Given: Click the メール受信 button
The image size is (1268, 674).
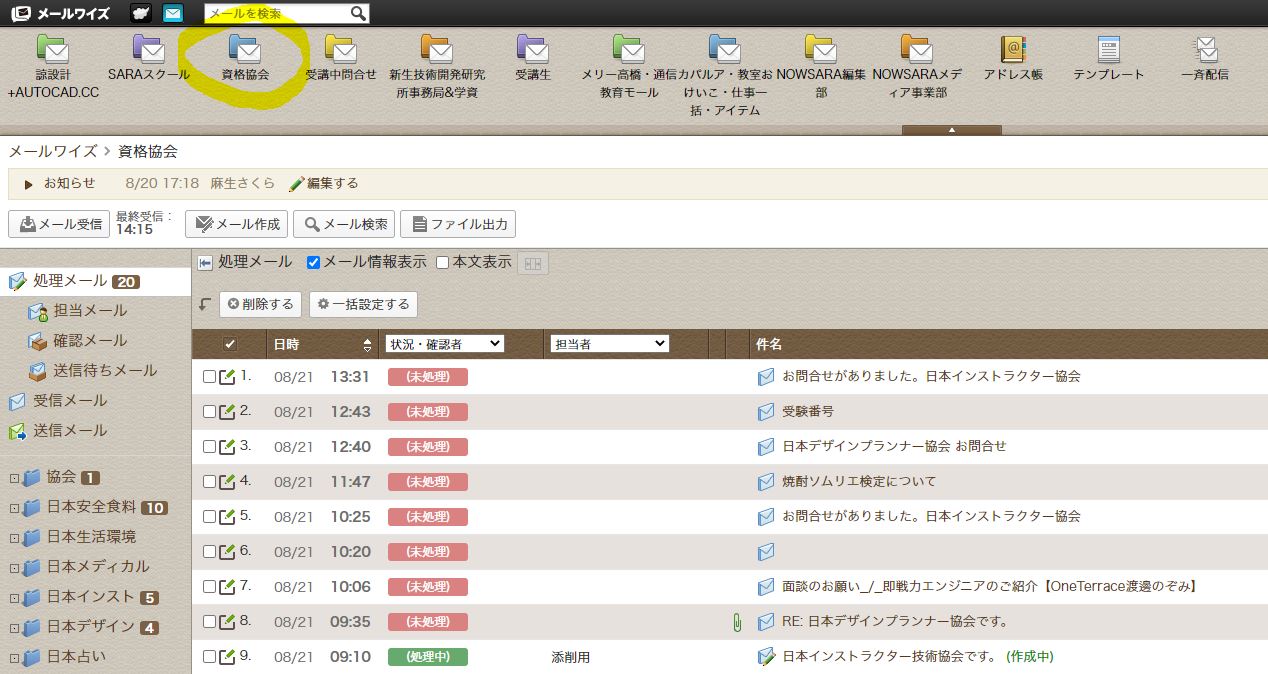Looking at the screenshot, I should tap(60, 224).
